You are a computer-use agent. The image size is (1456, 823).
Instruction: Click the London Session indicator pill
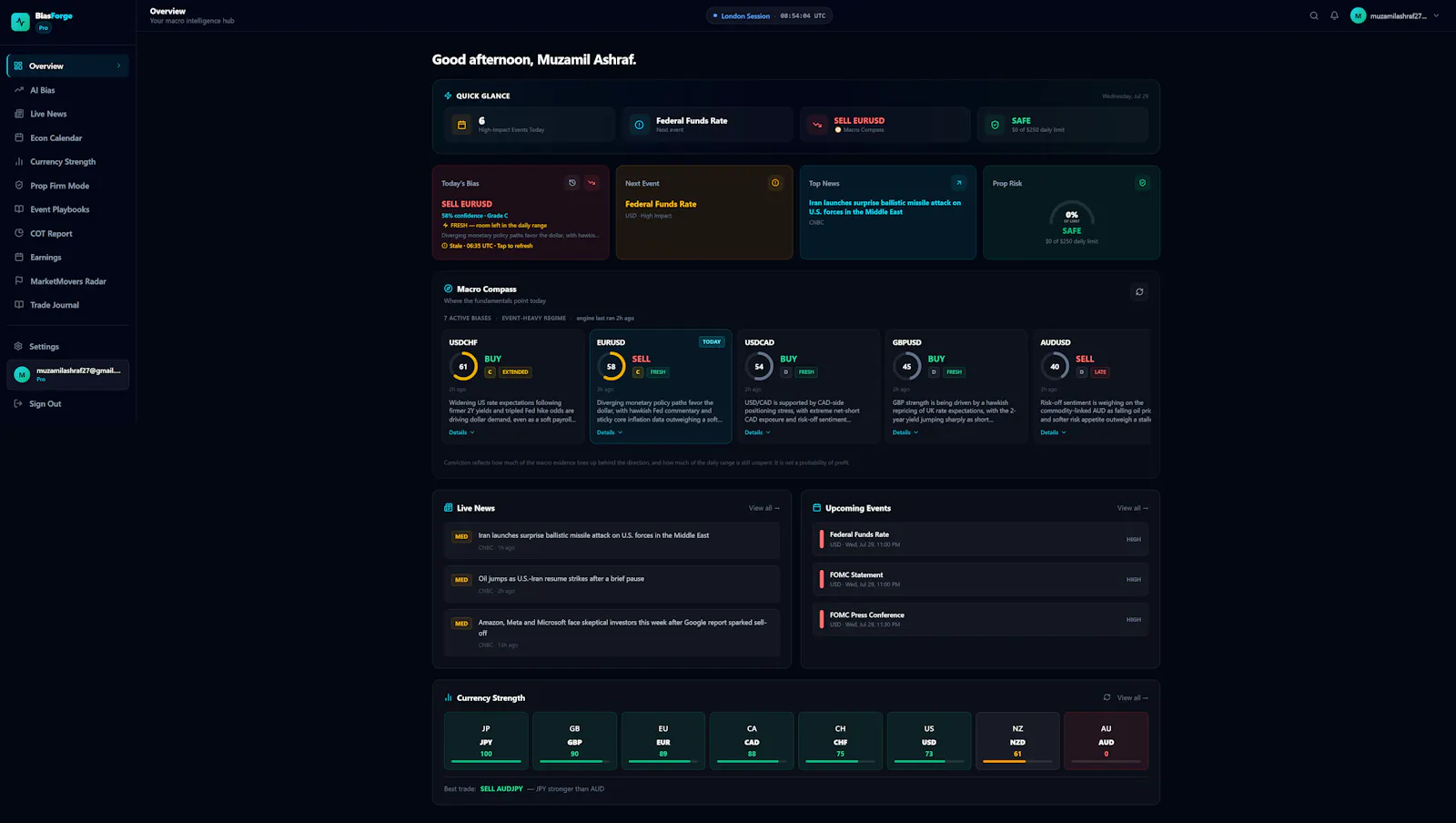click(x=769, y=15)
